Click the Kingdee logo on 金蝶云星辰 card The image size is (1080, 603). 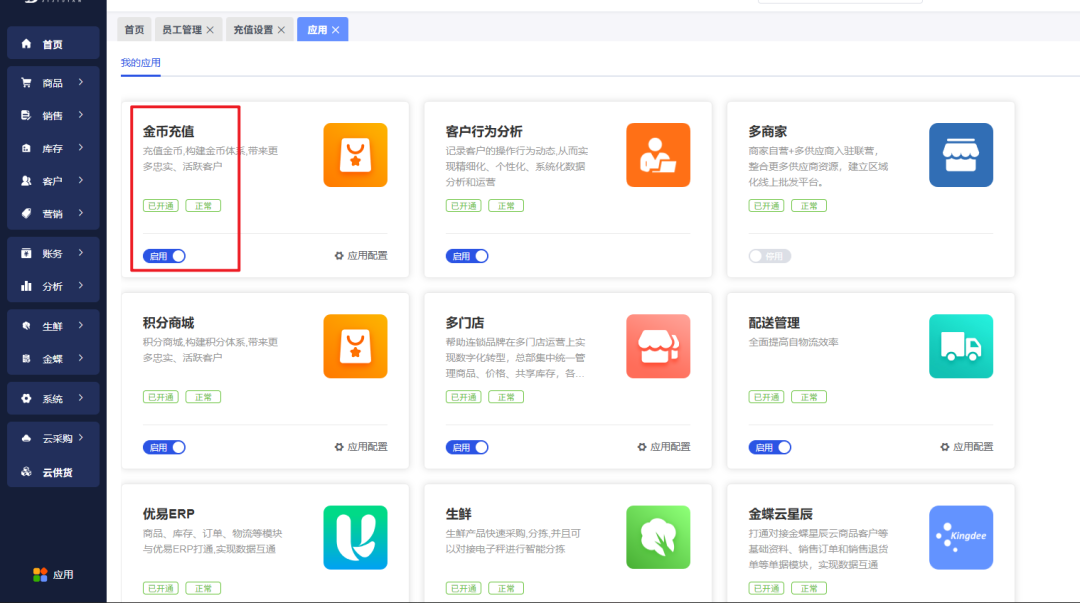tap(961, 537)
